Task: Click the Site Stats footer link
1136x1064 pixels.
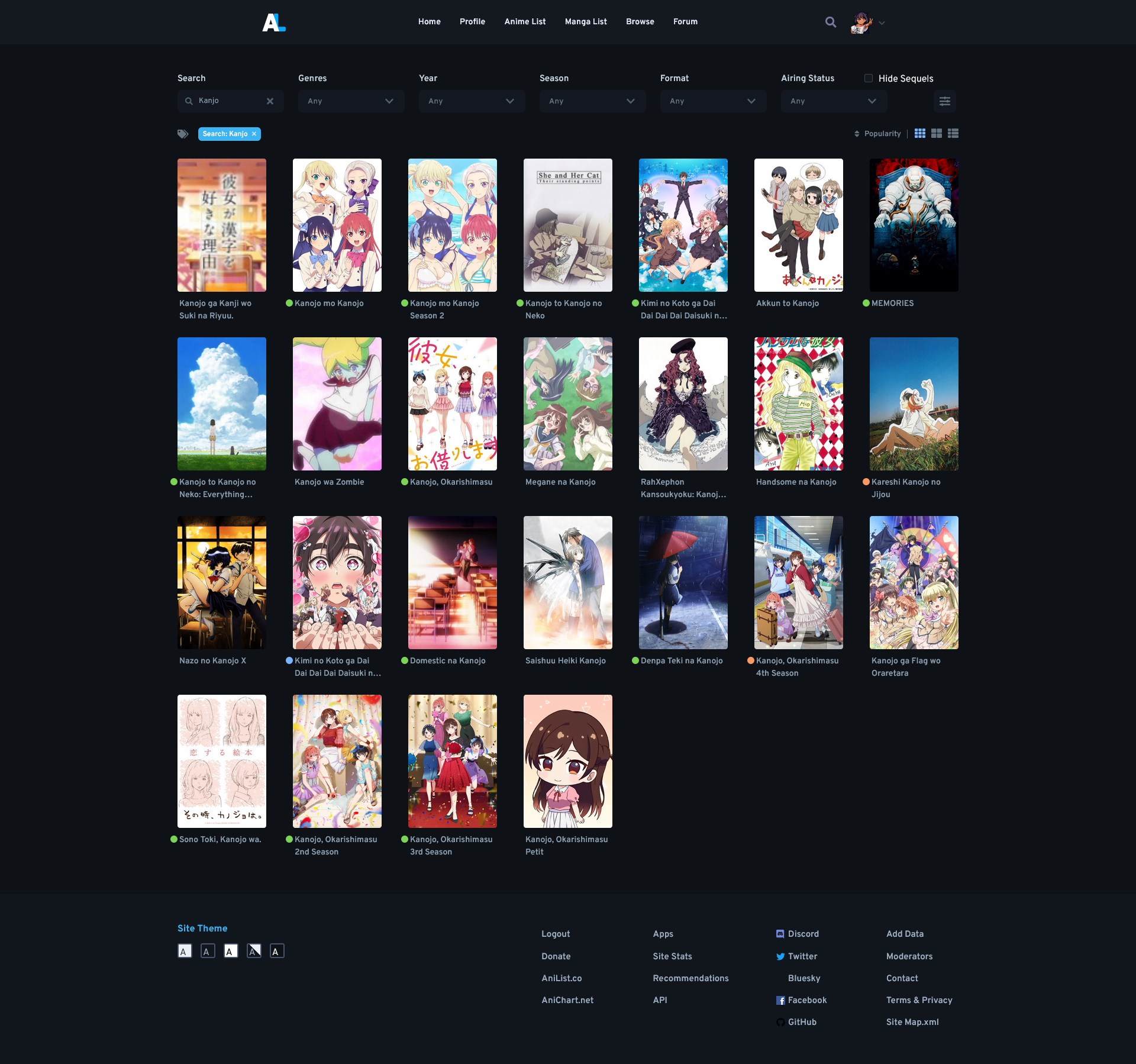Action: [672, 956]
